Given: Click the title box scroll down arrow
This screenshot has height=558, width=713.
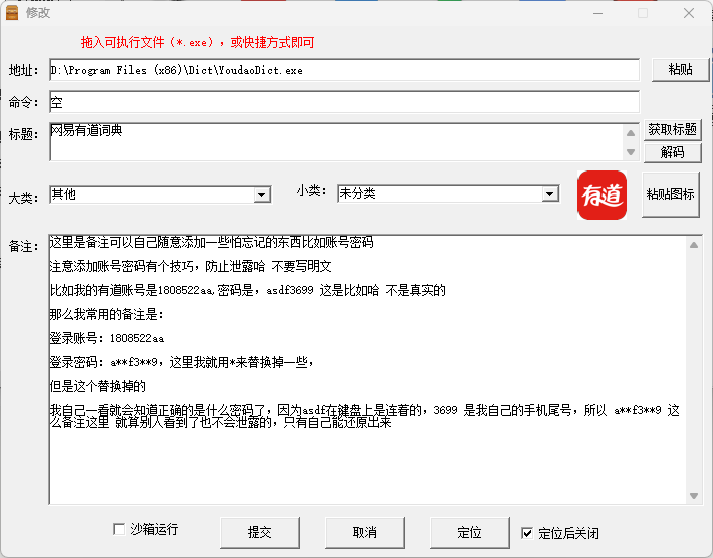Looking at the screenshot, I should [631, 152].
